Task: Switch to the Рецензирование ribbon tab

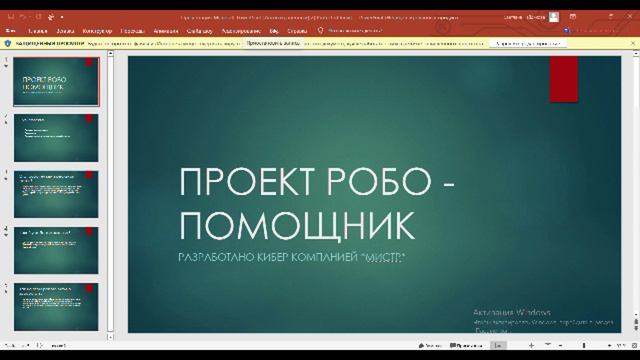Action: click(241, 31)
